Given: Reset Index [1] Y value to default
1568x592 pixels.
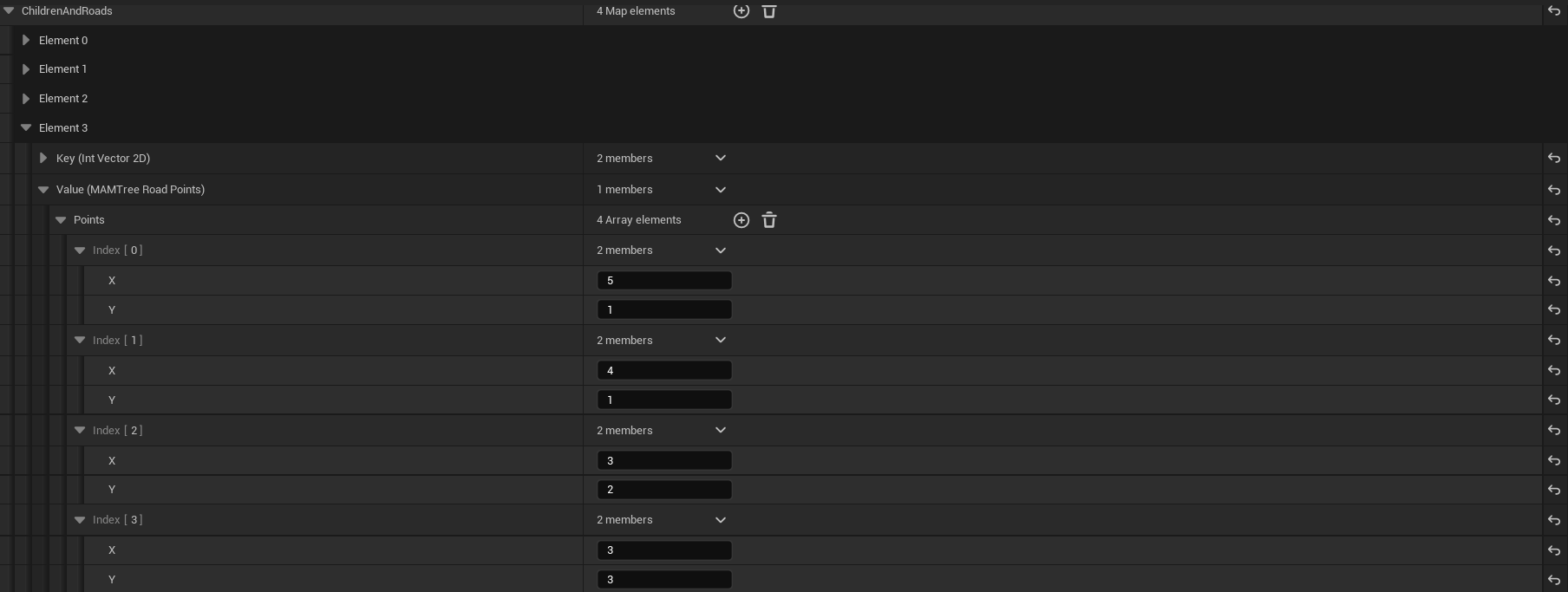Looking at the screenshot, I should [x=1554, y=400].
